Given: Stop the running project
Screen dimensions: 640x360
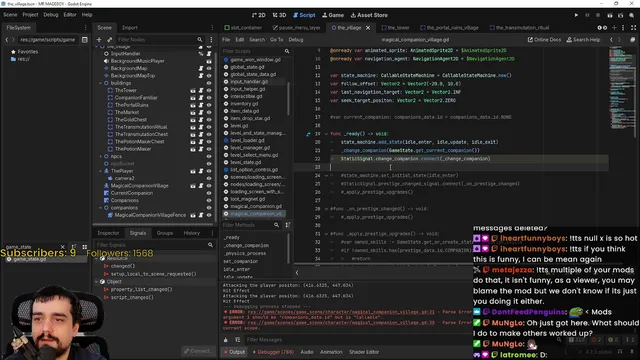Looking at the screenshot, I should pyautogui.click(x=598, y=15).
